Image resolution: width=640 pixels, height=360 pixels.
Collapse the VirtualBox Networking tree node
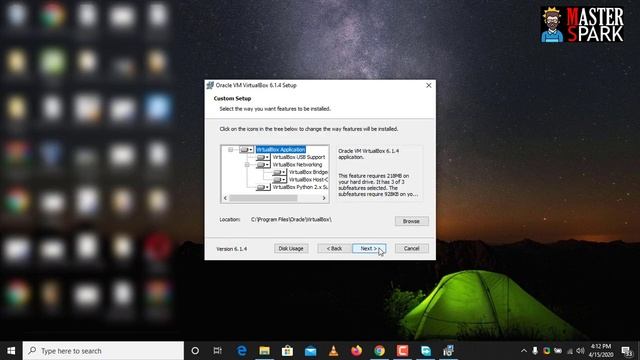pyautogui.click(x=247, y=165)
